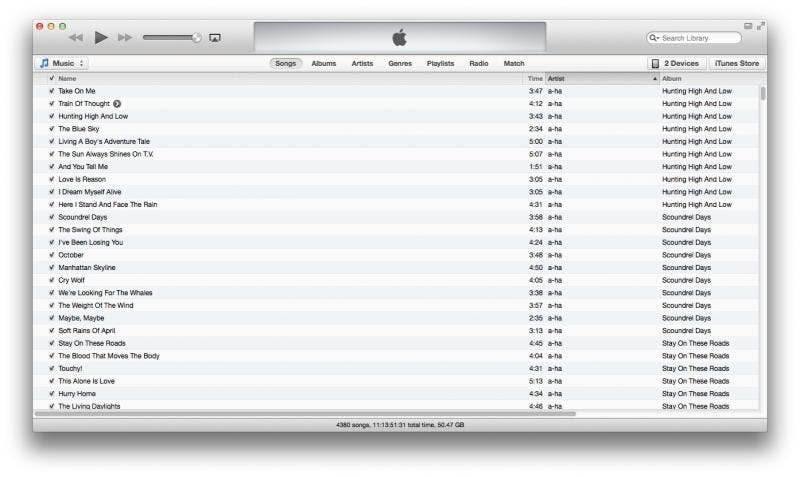Select The Blood That Moves The Body

point(109,356)
